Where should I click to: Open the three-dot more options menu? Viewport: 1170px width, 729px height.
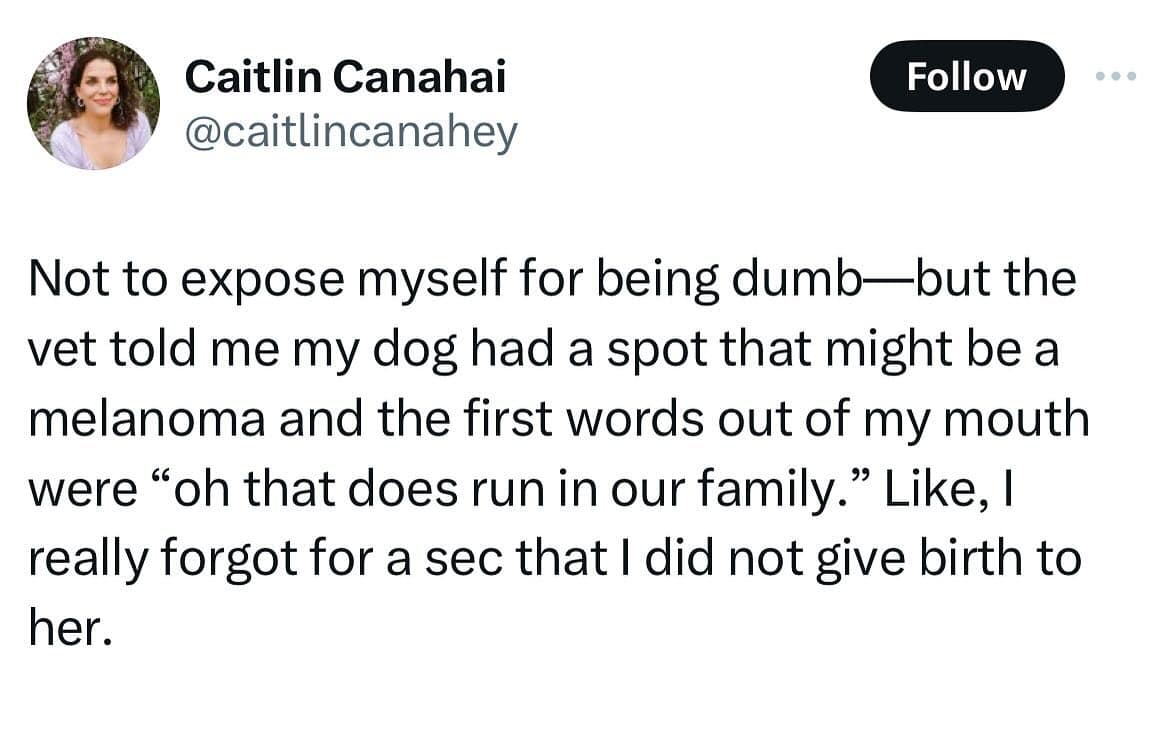pos(1116,77)
